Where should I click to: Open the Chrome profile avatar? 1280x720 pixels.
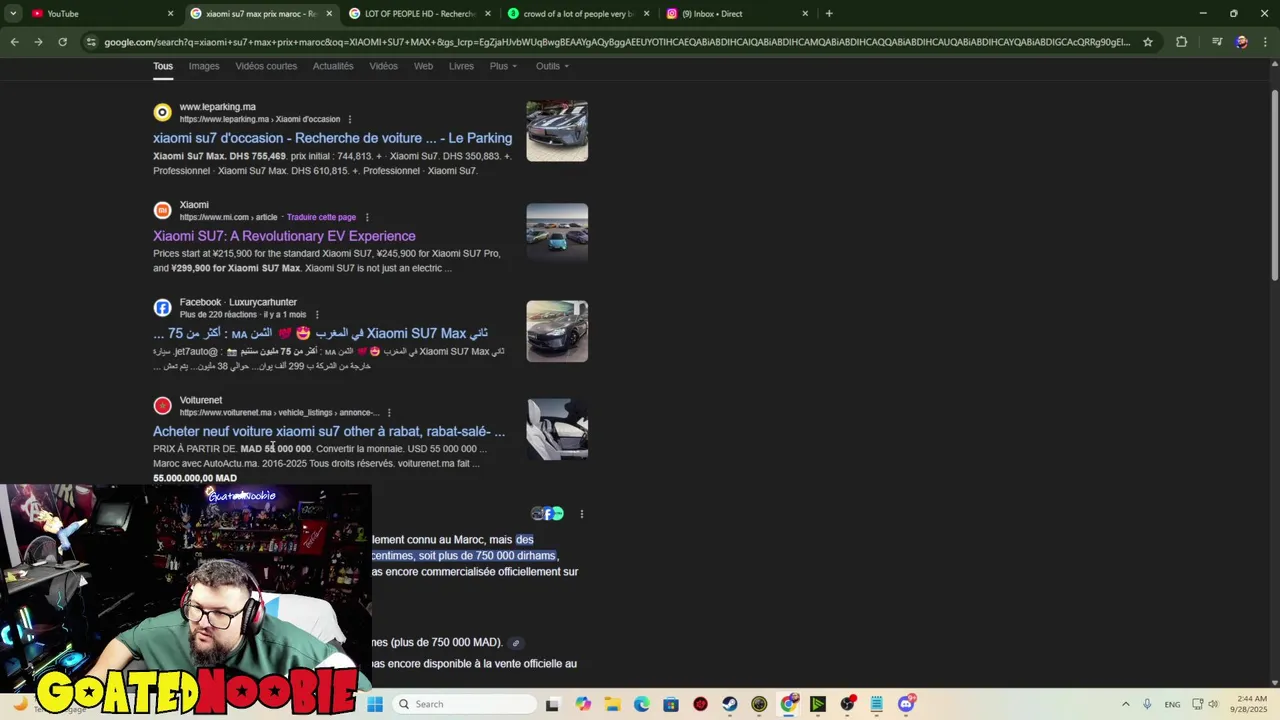1241,42
